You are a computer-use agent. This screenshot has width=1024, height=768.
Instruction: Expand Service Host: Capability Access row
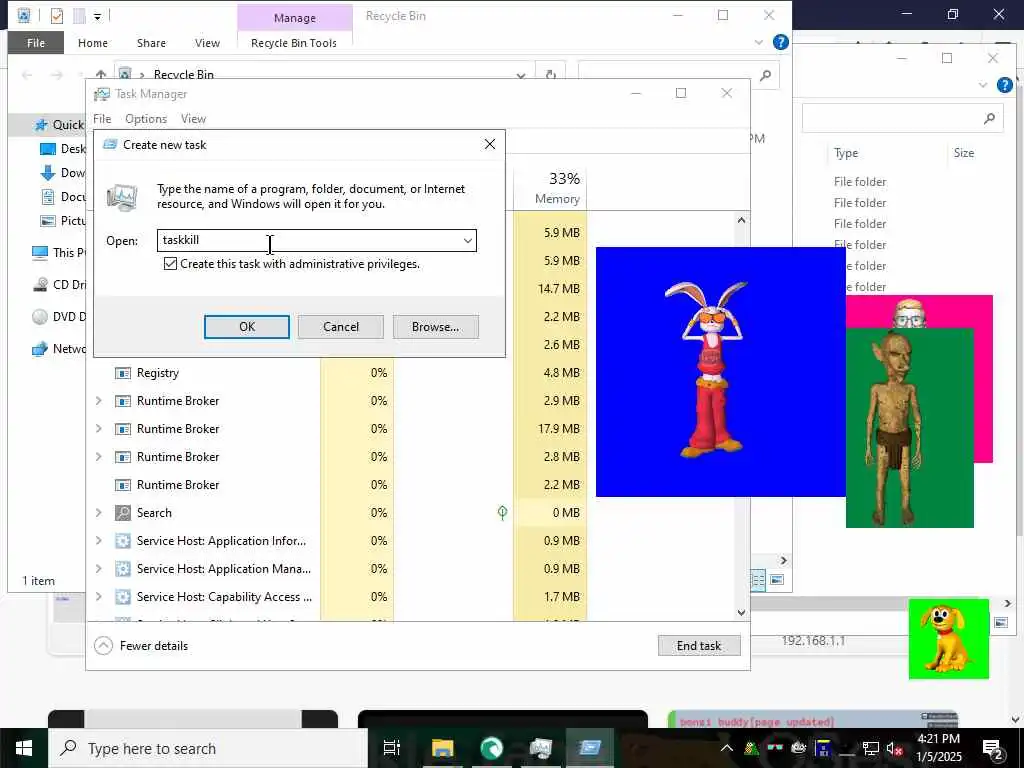coord(99,597)
